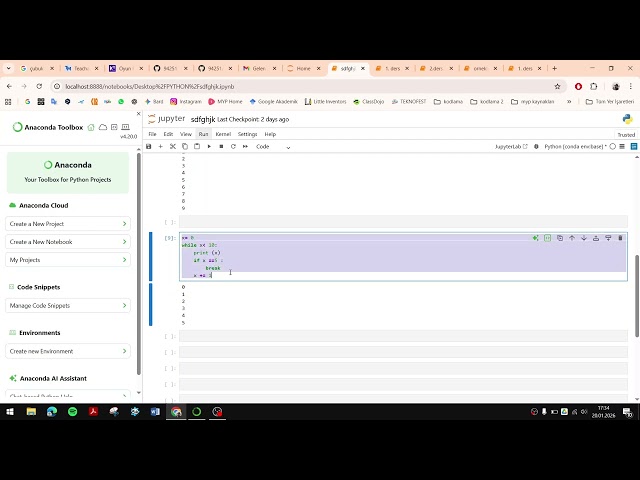The width and height of the screenshot is (640, 480).
Task: Click the Jupyter logo
Action: pyautogui.click(x=166, y=119)
